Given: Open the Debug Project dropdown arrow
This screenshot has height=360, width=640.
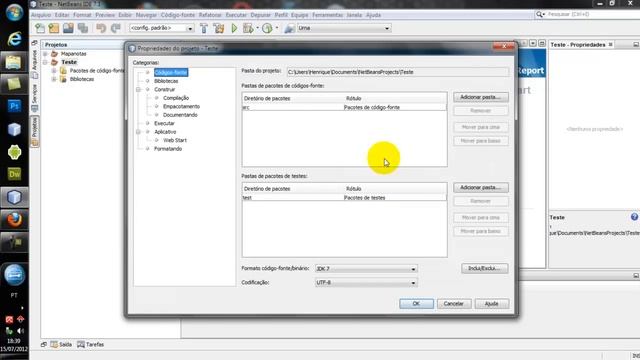Looking at the screenshot, I should [x=257, y=28].
